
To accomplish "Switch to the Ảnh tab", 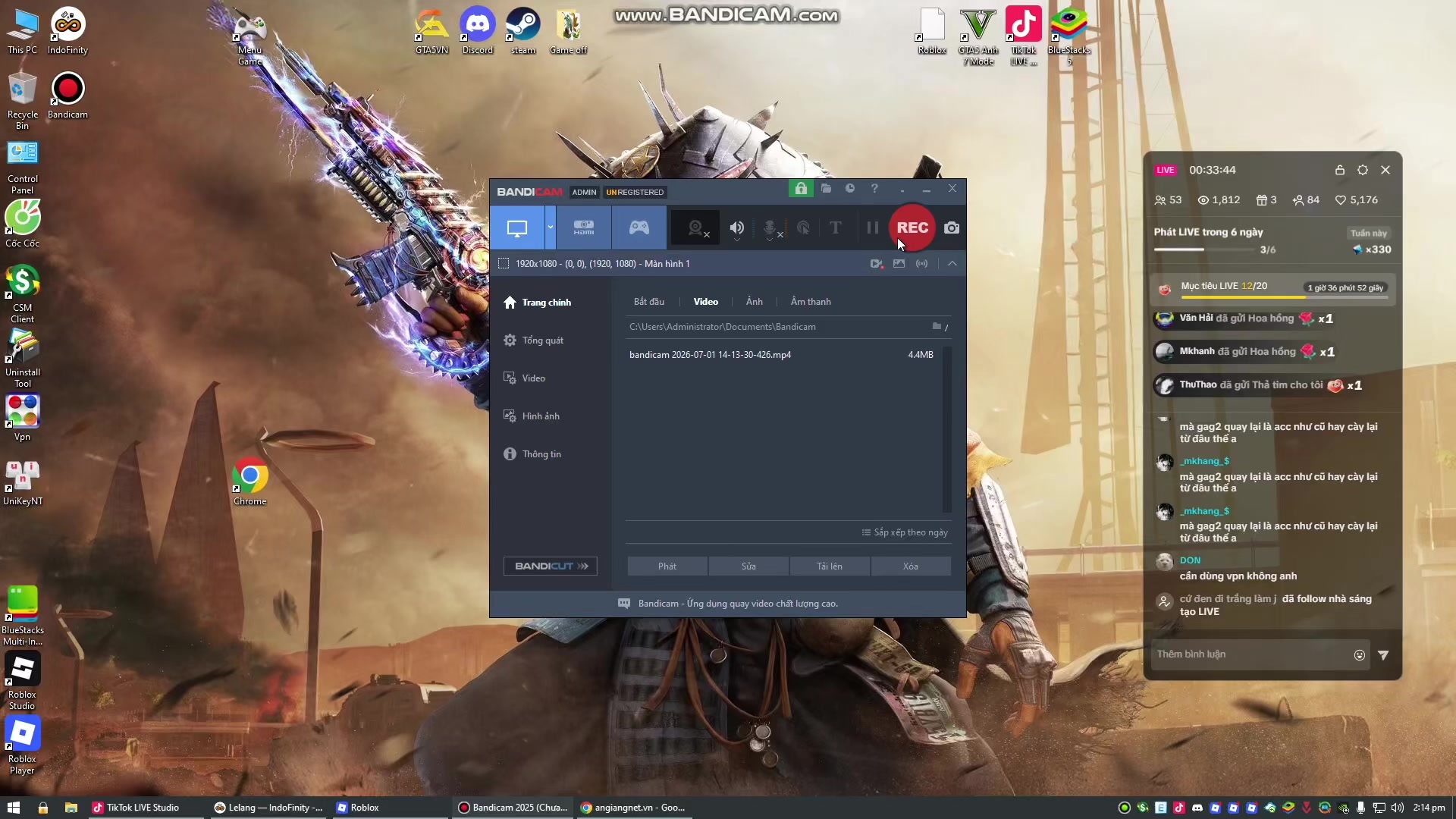I will click(755, 302).
